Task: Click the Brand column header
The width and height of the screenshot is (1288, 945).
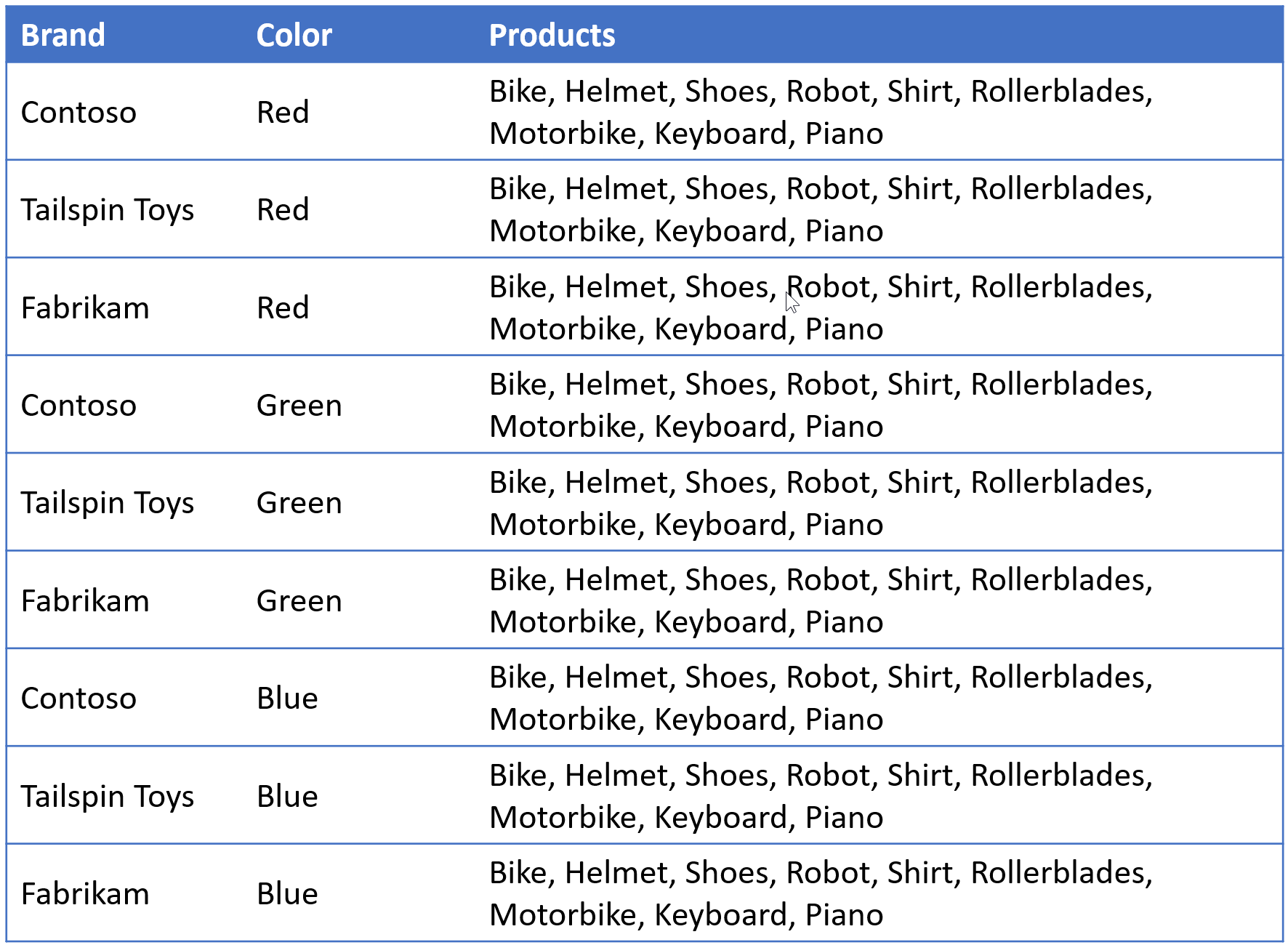Action: (x=63, y=35)
